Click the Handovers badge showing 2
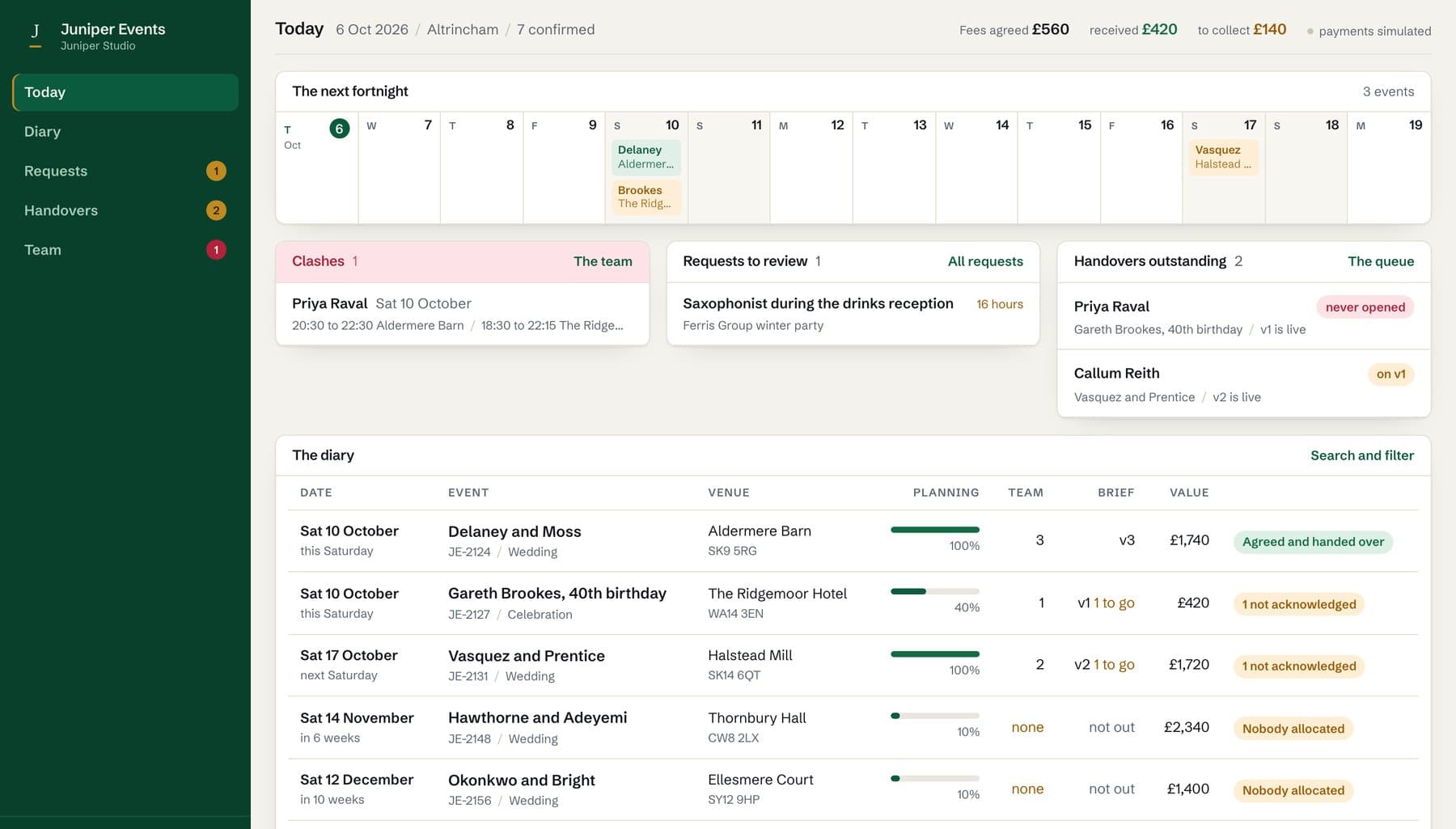The image size is (1456, 829). [x=216, y=210]
